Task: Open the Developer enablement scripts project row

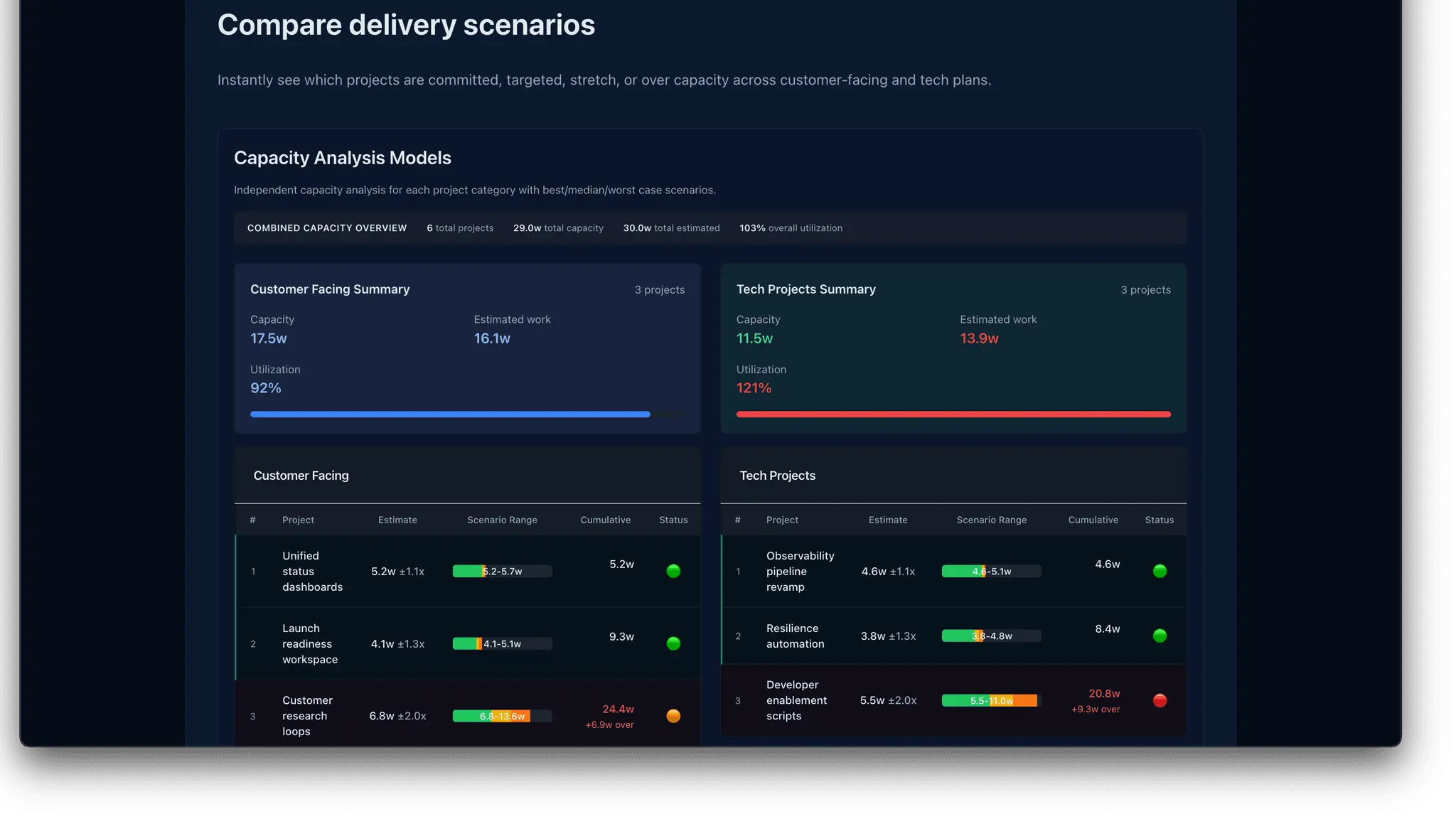Action: click(953, 700)
